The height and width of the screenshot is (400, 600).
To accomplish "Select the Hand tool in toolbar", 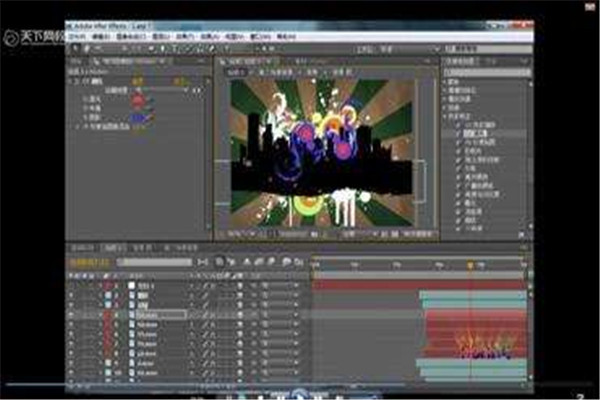I will (87, 49).
